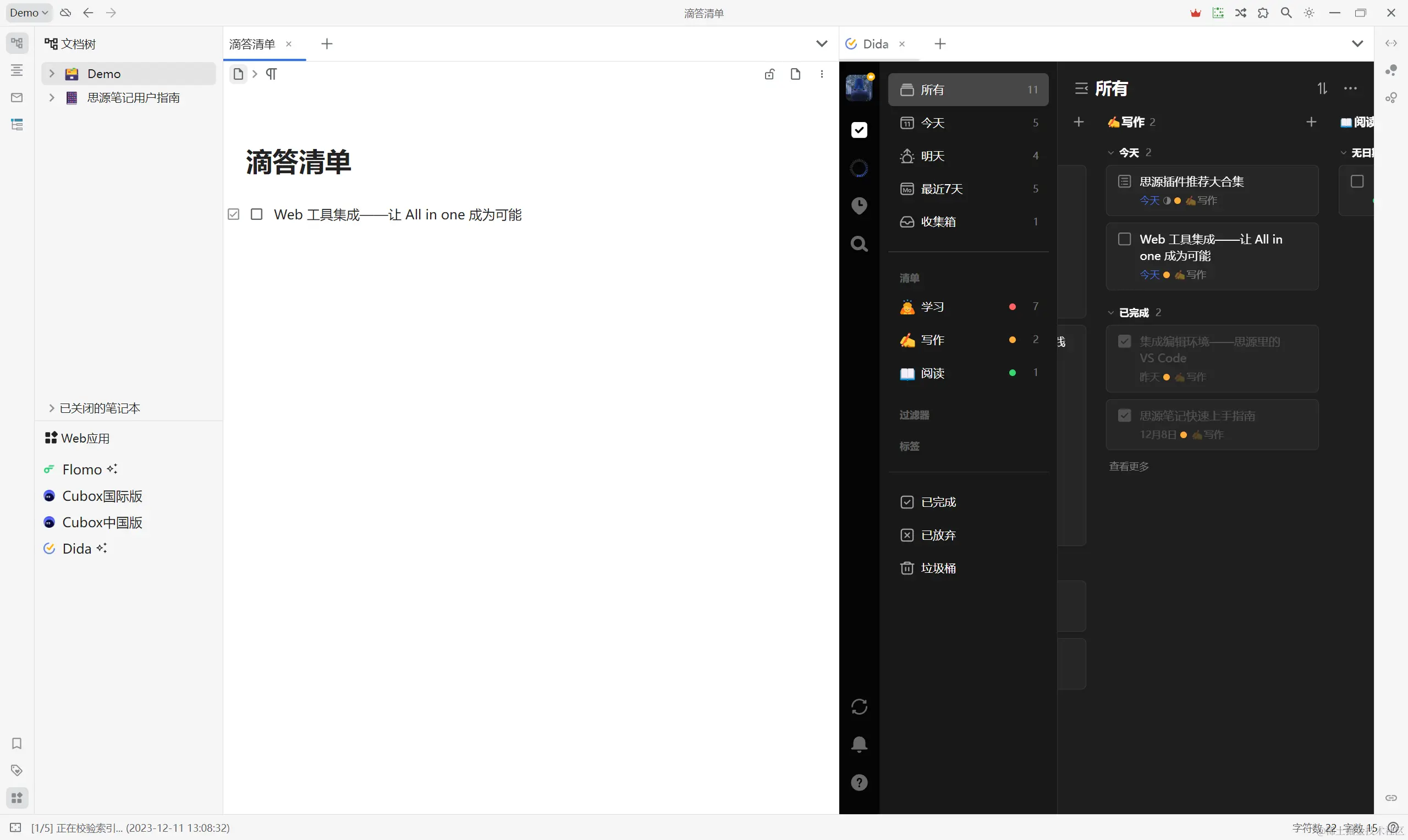Complete Web 工具集成 task in Dida
This screenshot has height=840, width=1408.
pos(1124,239)
